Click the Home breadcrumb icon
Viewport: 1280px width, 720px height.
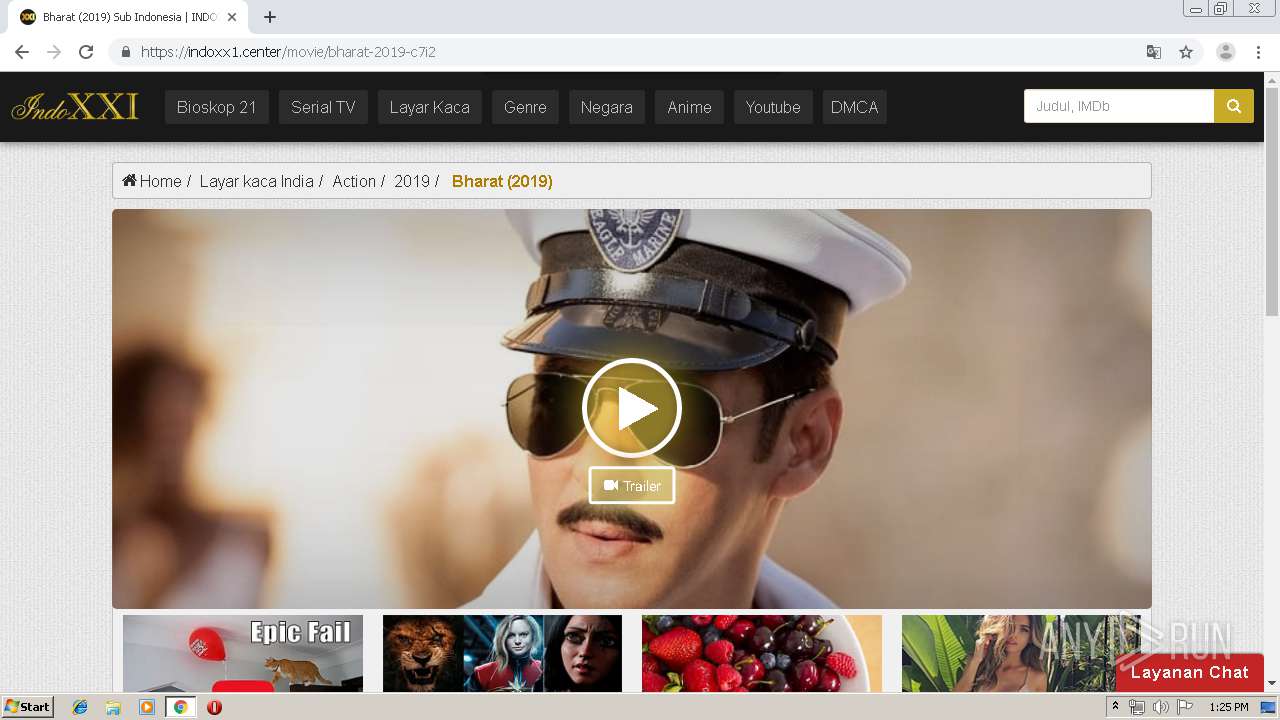130,181
